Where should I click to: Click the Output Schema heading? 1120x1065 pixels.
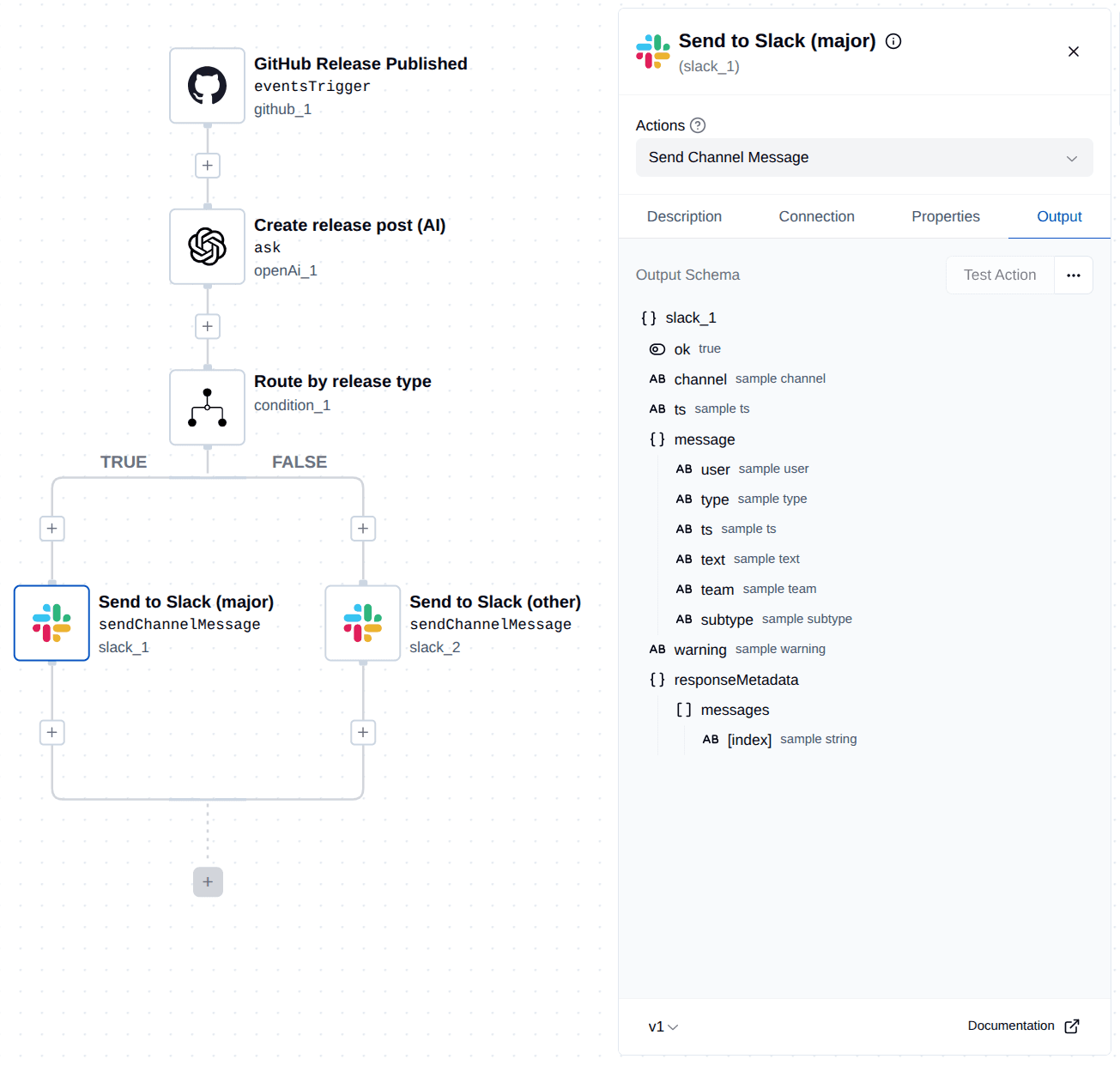(687, 275)
